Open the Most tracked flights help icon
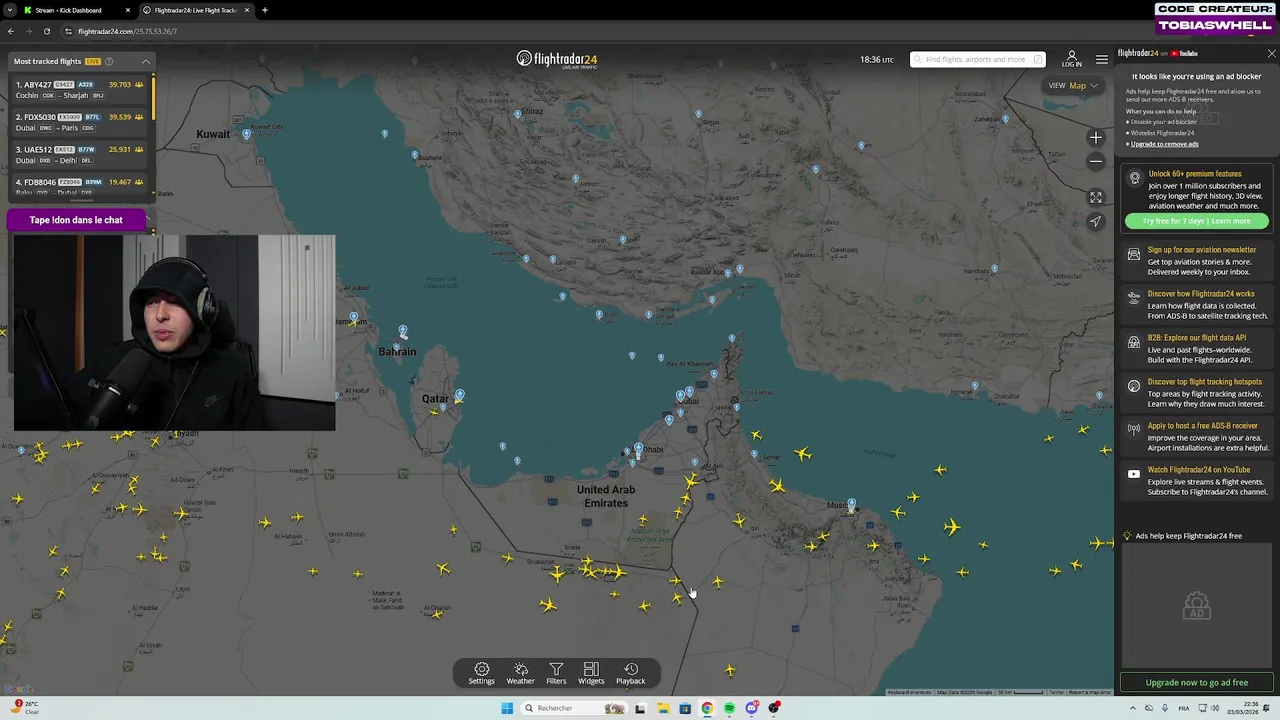Screen dimensions: 1280x720 109,61
